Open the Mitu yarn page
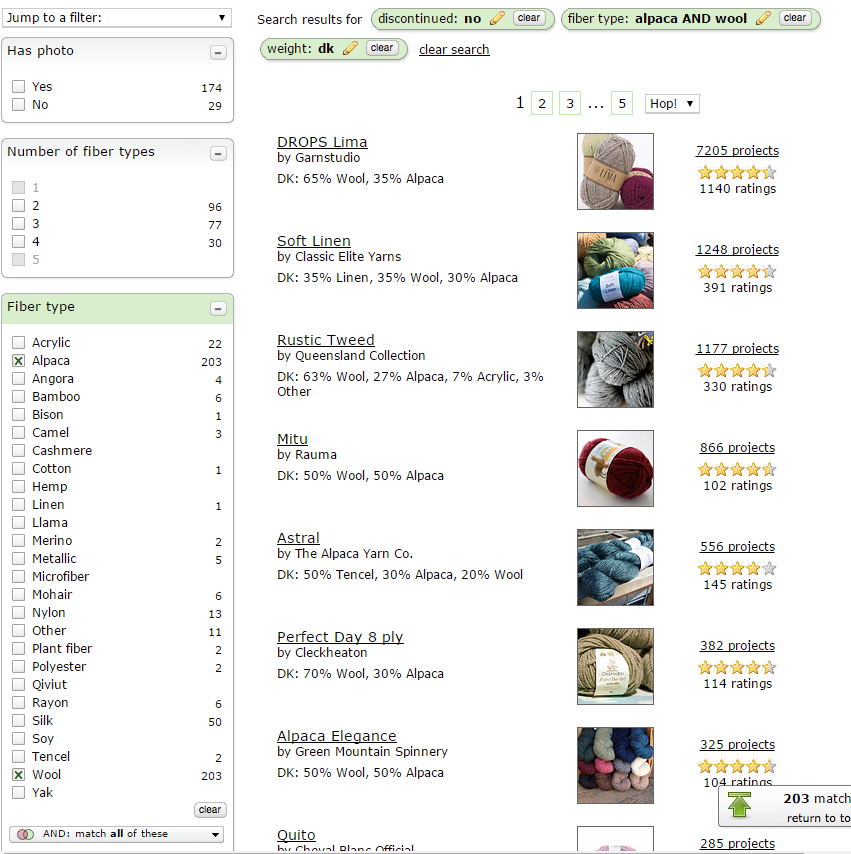851x854 pixels. 293,440
